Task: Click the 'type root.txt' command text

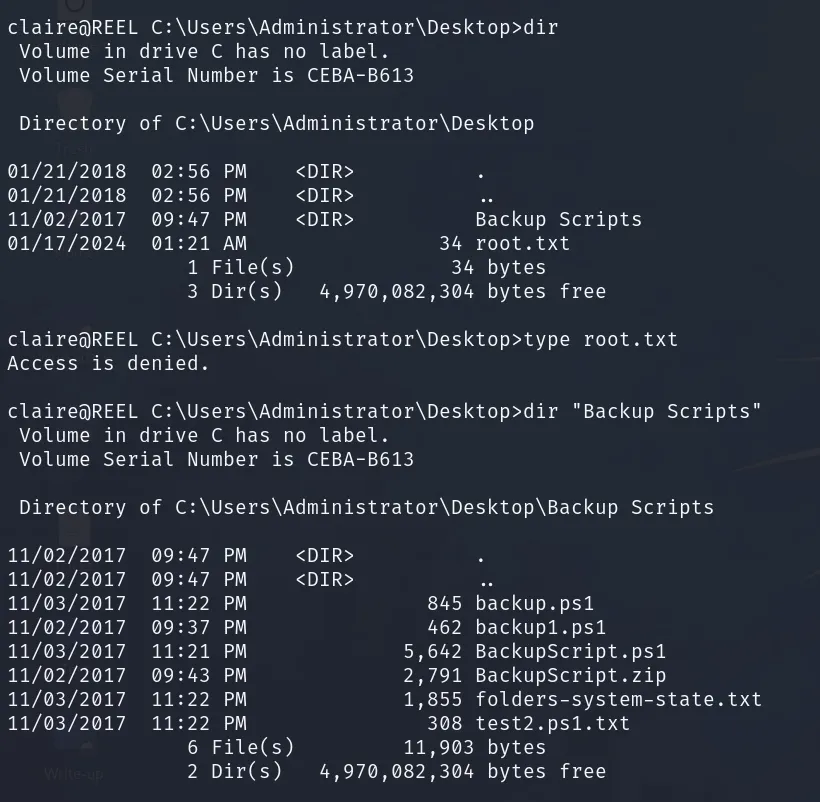Action: click(600, 339)
